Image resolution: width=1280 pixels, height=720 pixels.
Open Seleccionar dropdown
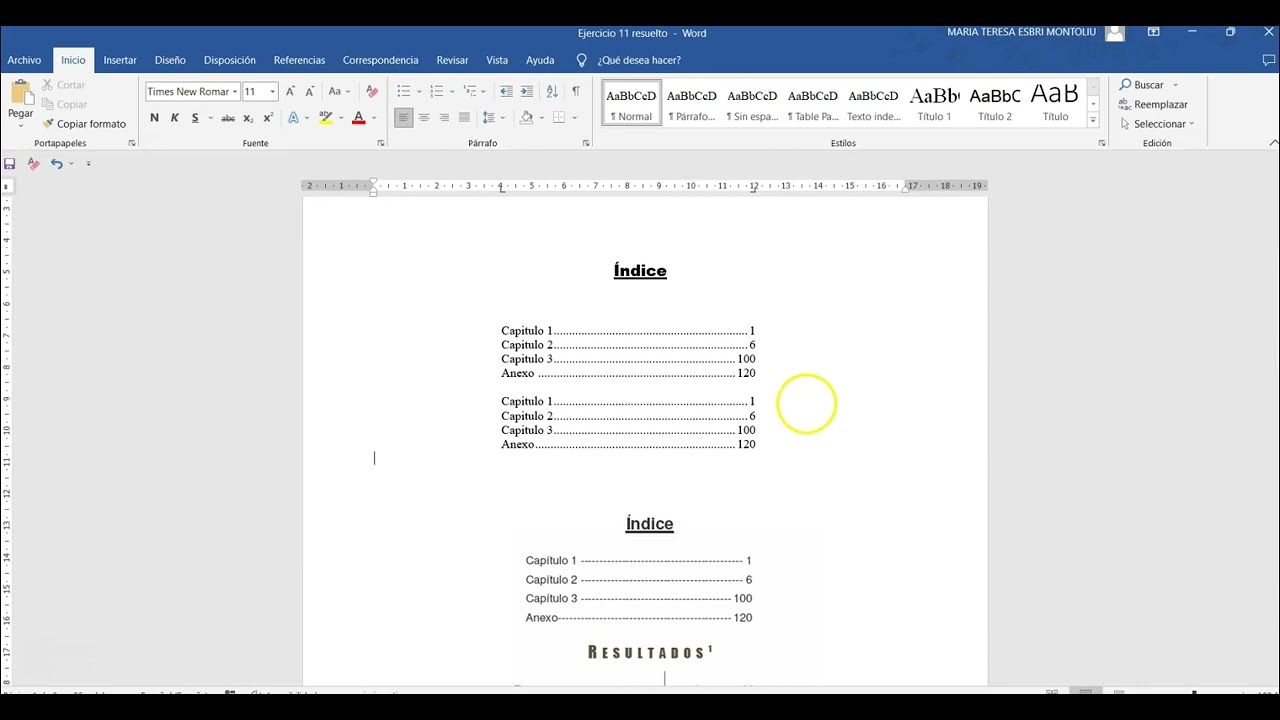(x=1157, y=124)
